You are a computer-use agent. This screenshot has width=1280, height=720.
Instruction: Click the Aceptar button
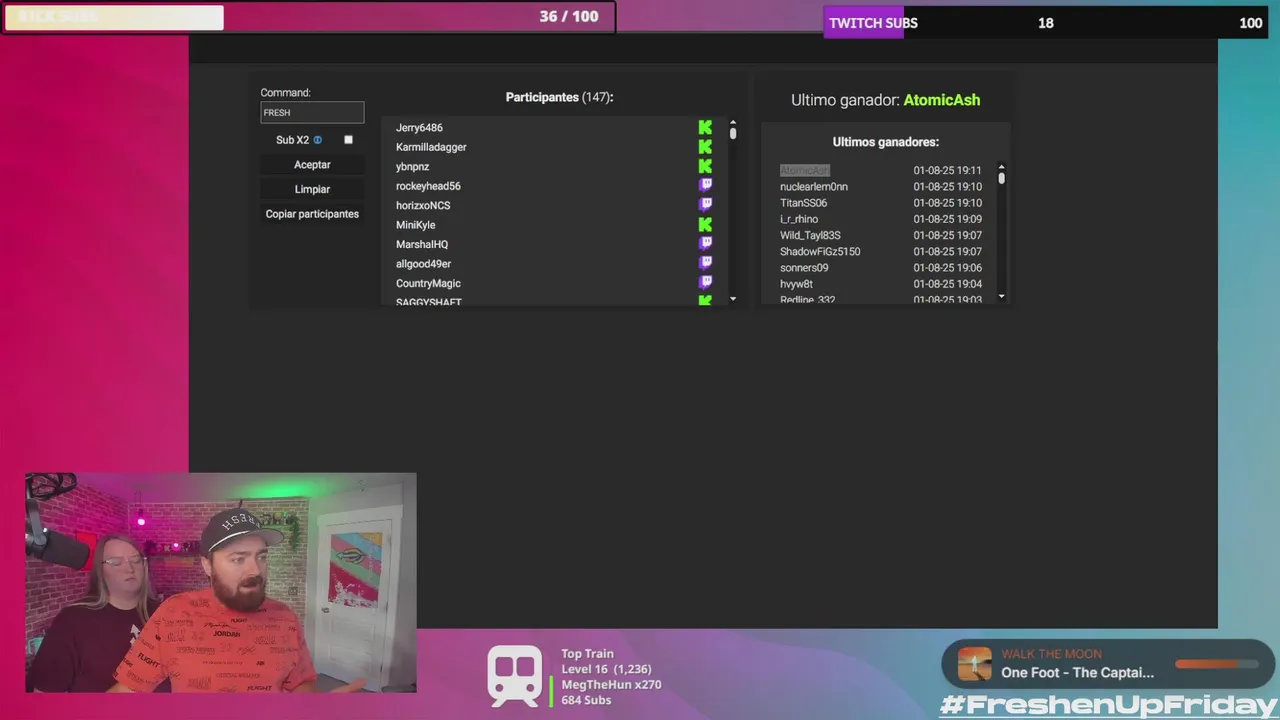tap(312, 165)
